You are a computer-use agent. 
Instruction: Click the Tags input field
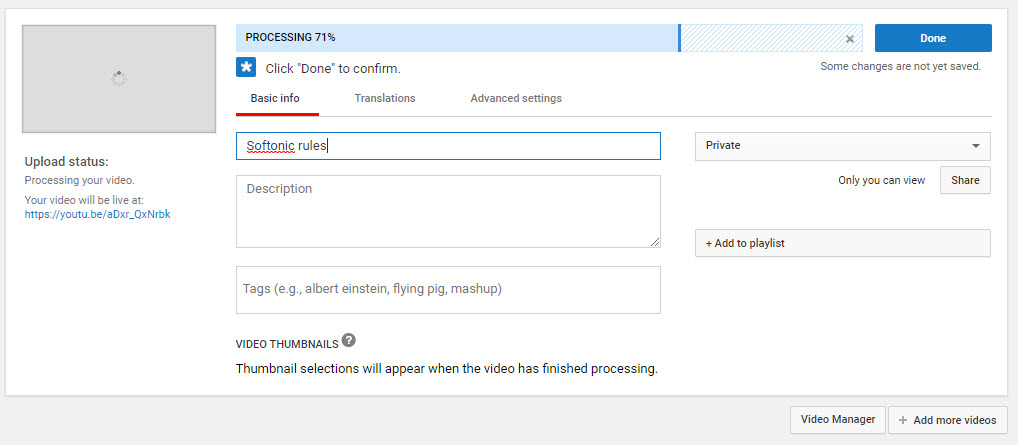point(448,289)
